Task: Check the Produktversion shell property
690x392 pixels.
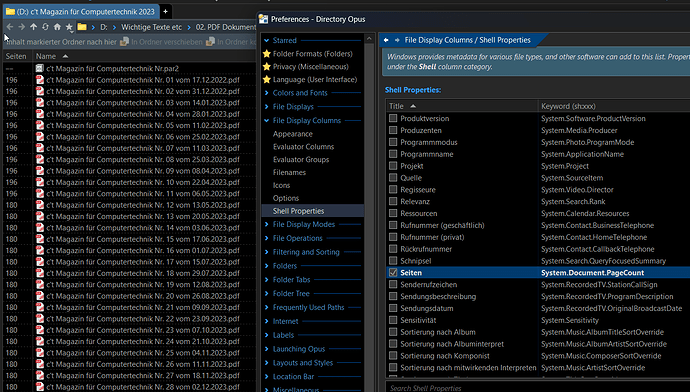Action: pyautogui.click(x=393, y=118)
